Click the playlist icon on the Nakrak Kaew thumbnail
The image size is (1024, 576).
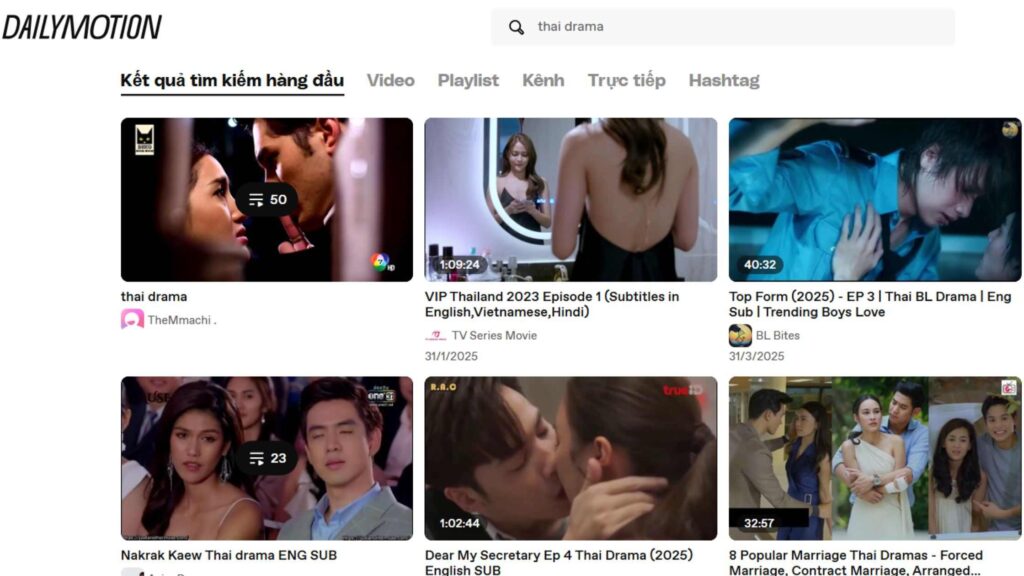268,457
